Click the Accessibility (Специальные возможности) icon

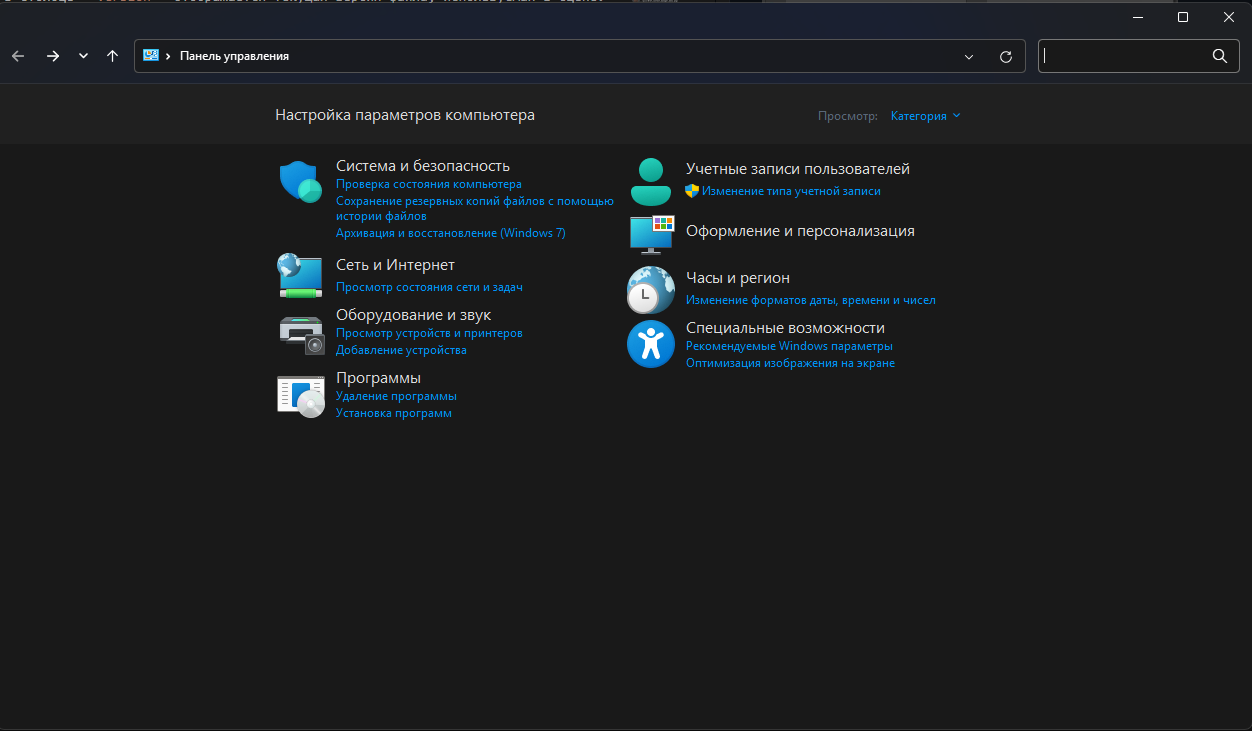click(x=651, y=344)
